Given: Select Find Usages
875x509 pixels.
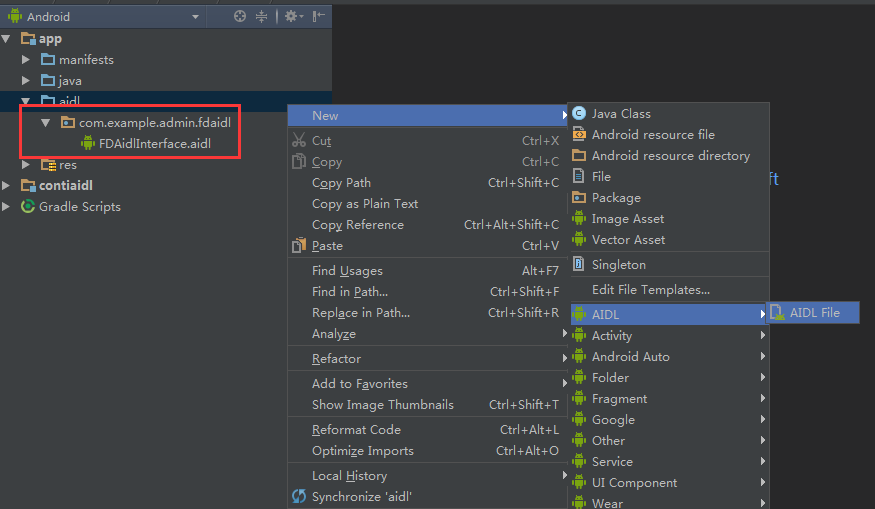Looking at the screenshot, I should (x=427, y=271).
